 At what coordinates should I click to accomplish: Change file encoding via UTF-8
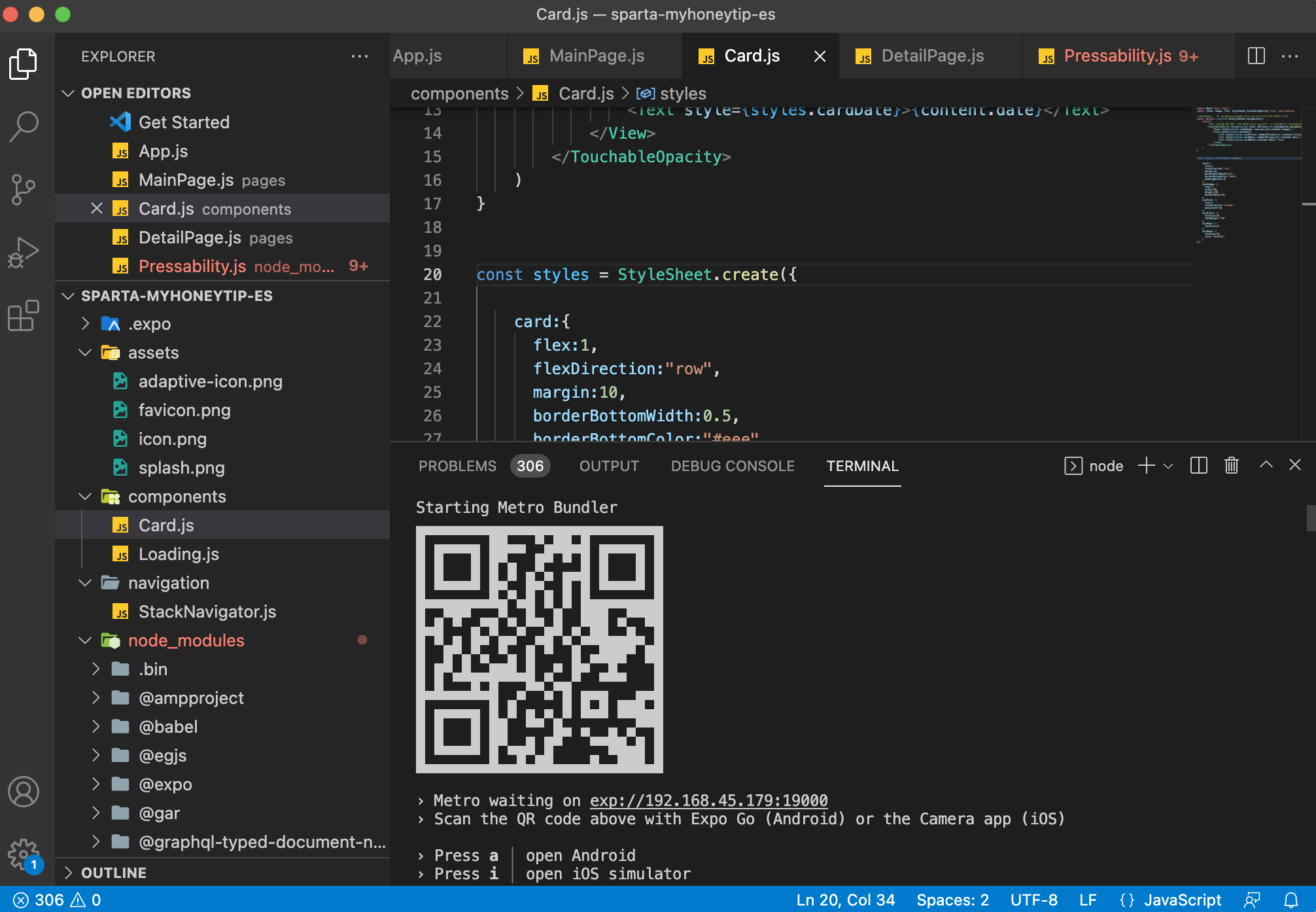tap(1033, 900)
